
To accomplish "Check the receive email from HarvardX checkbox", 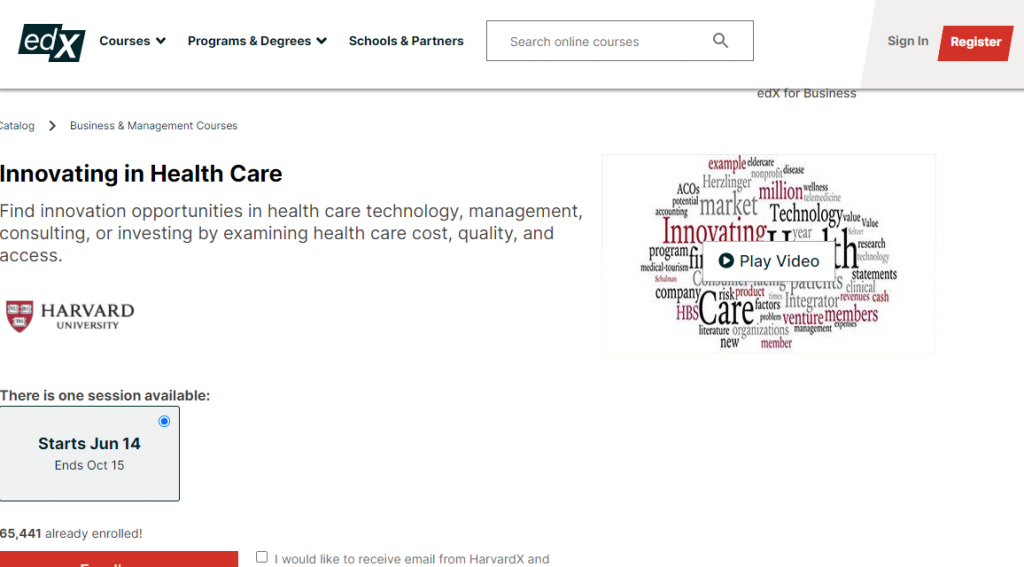I will coord(262,557).
